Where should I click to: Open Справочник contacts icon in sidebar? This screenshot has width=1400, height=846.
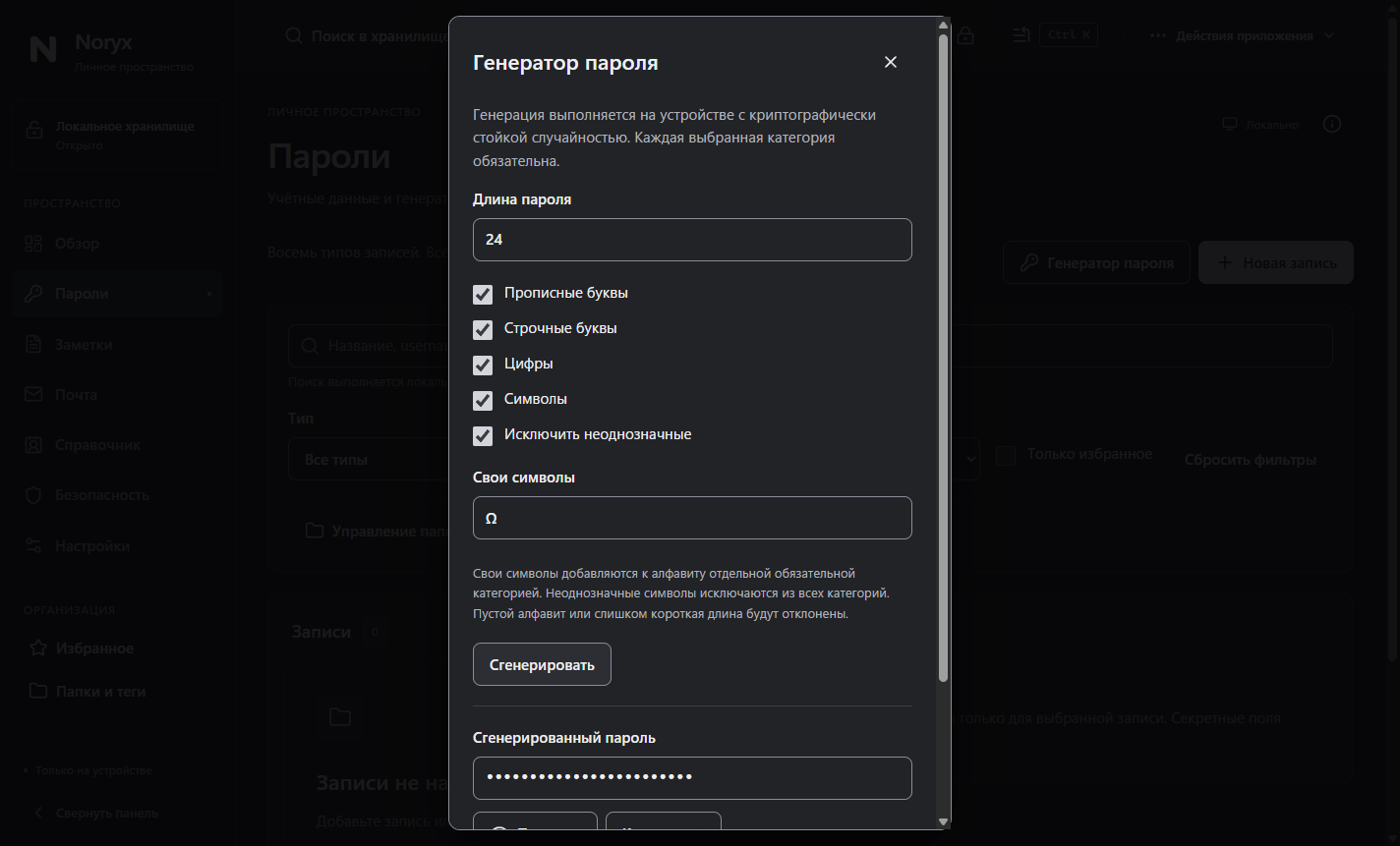(x=34, y=445)
